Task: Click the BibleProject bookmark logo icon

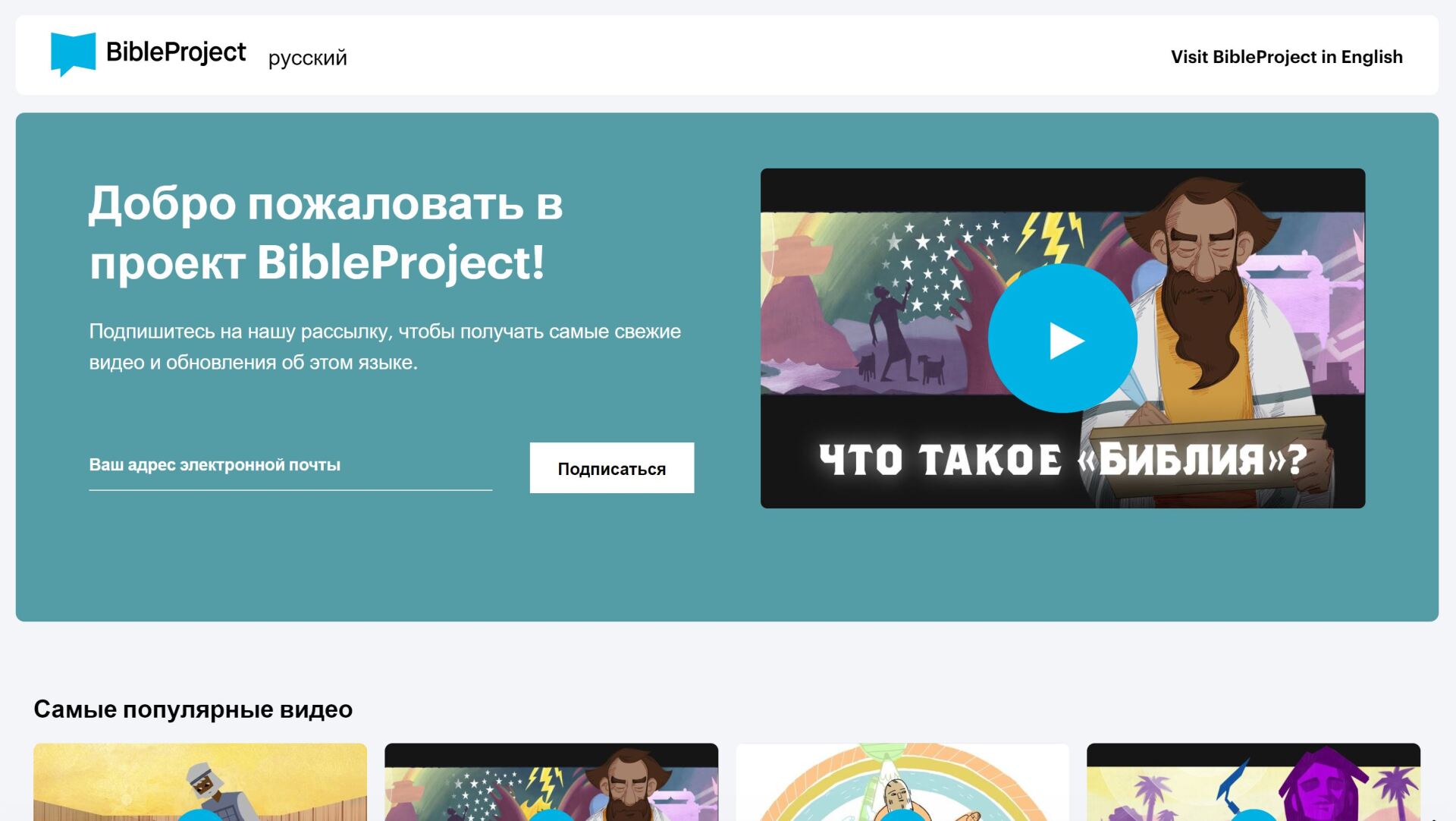Action: coord(73,54)
